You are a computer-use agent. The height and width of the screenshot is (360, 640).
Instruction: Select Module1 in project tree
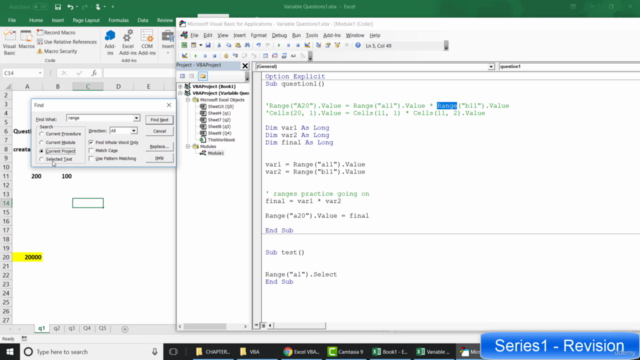(216, 153)
